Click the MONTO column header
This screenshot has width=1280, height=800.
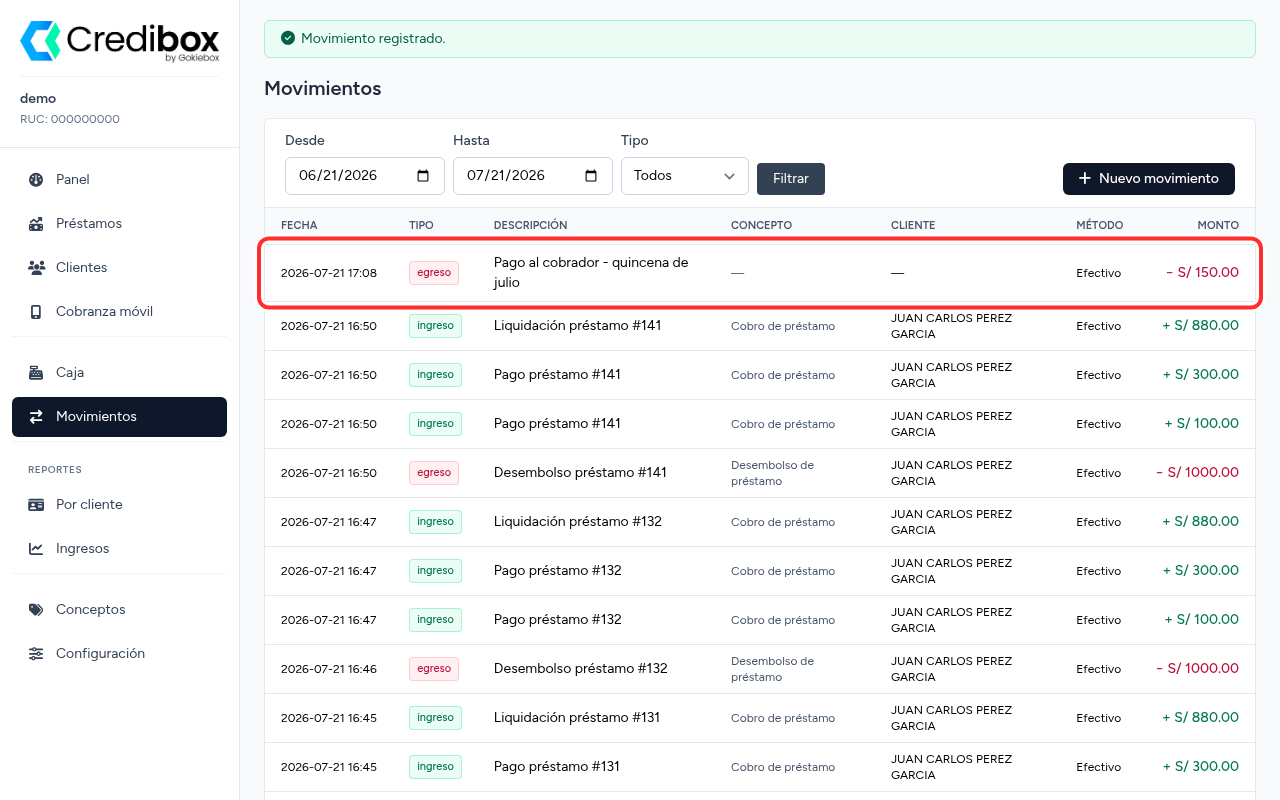click(x=1218, y=226)
